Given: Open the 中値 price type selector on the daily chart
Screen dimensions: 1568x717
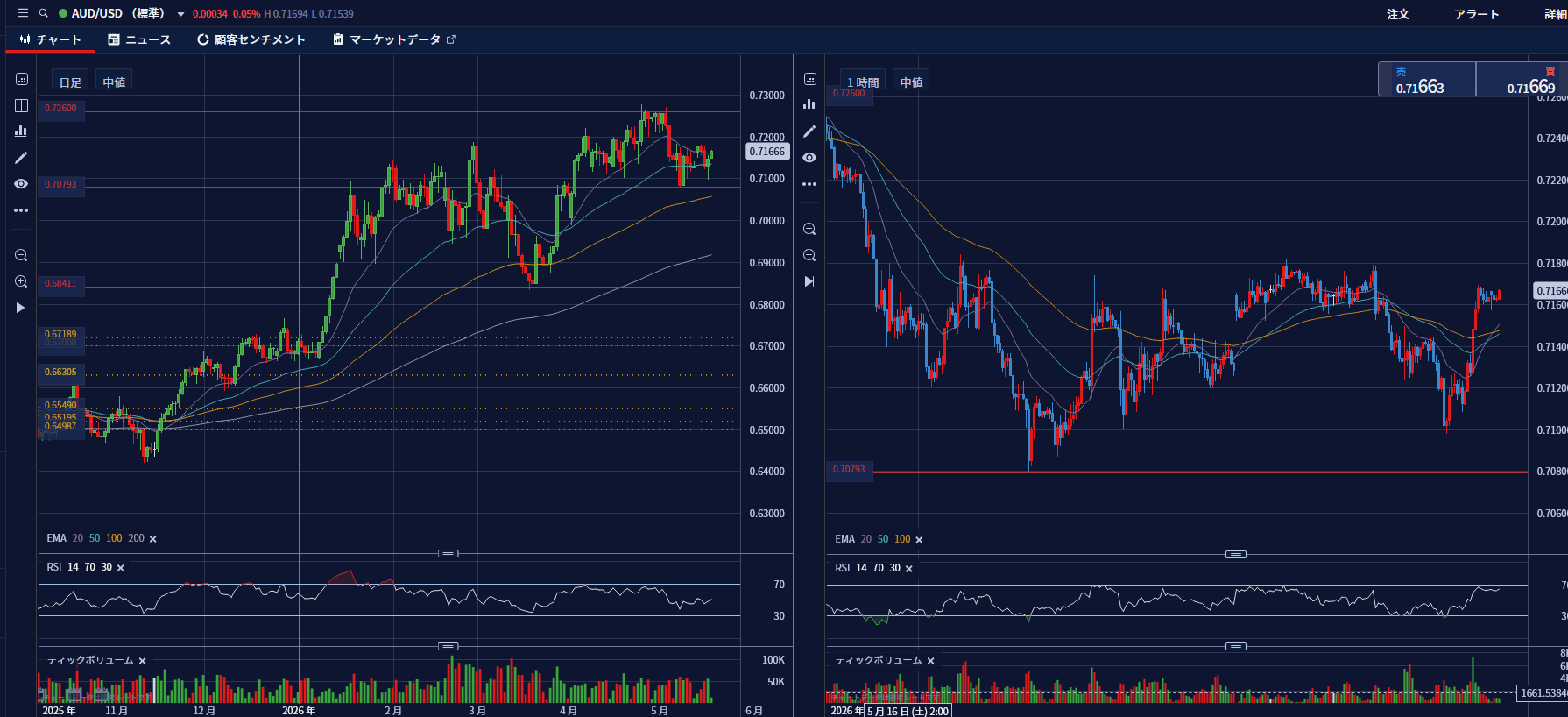Looking at the screenshot, I should [x=114, y=82].
